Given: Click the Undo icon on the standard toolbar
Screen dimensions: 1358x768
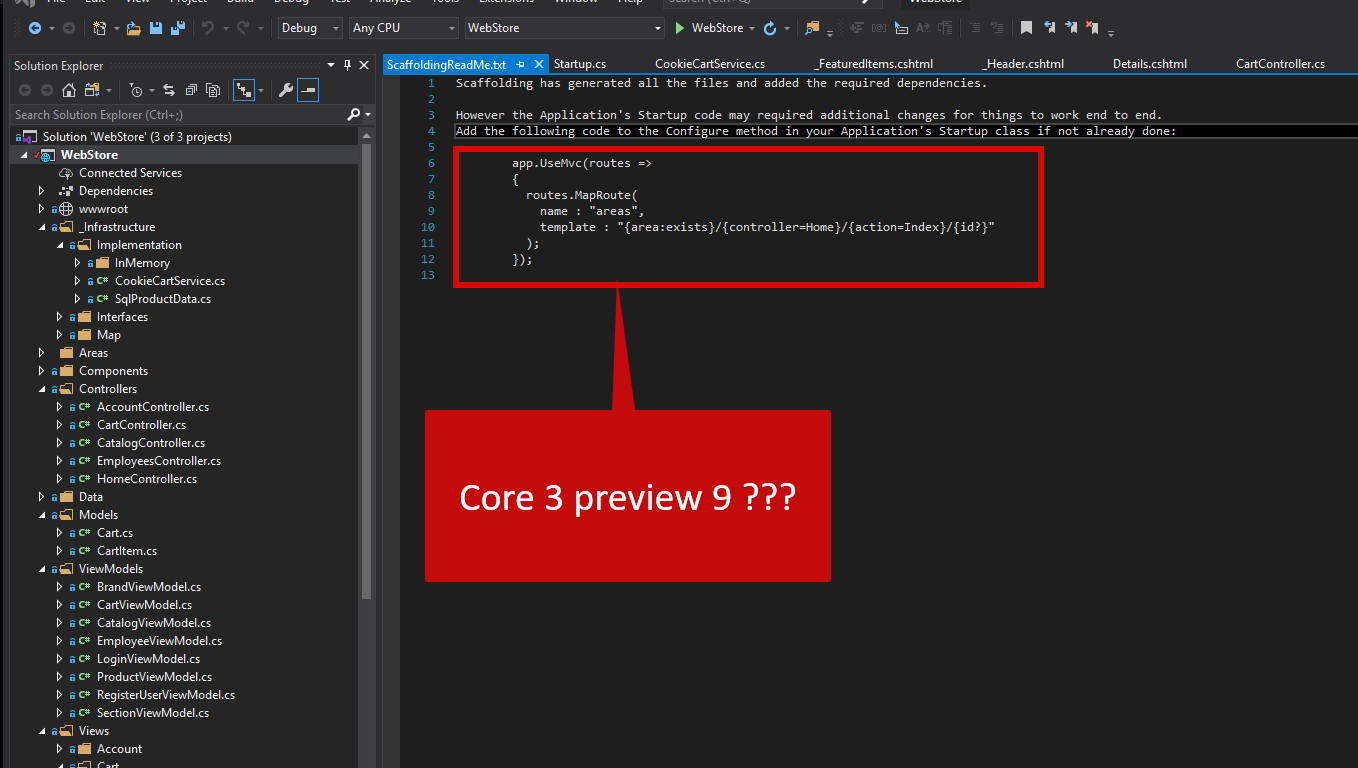Looking at the screenshot, I should (x=206, y=27).
